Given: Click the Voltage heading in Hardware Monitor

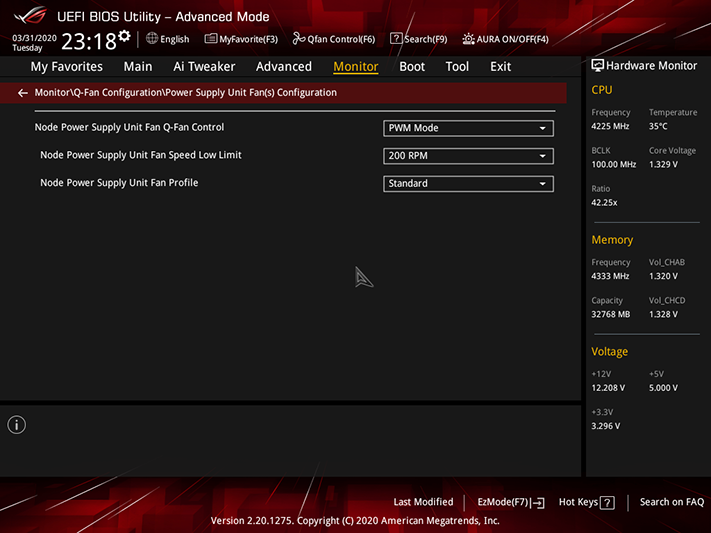Looking at the screenshot, I should (609, 352).
